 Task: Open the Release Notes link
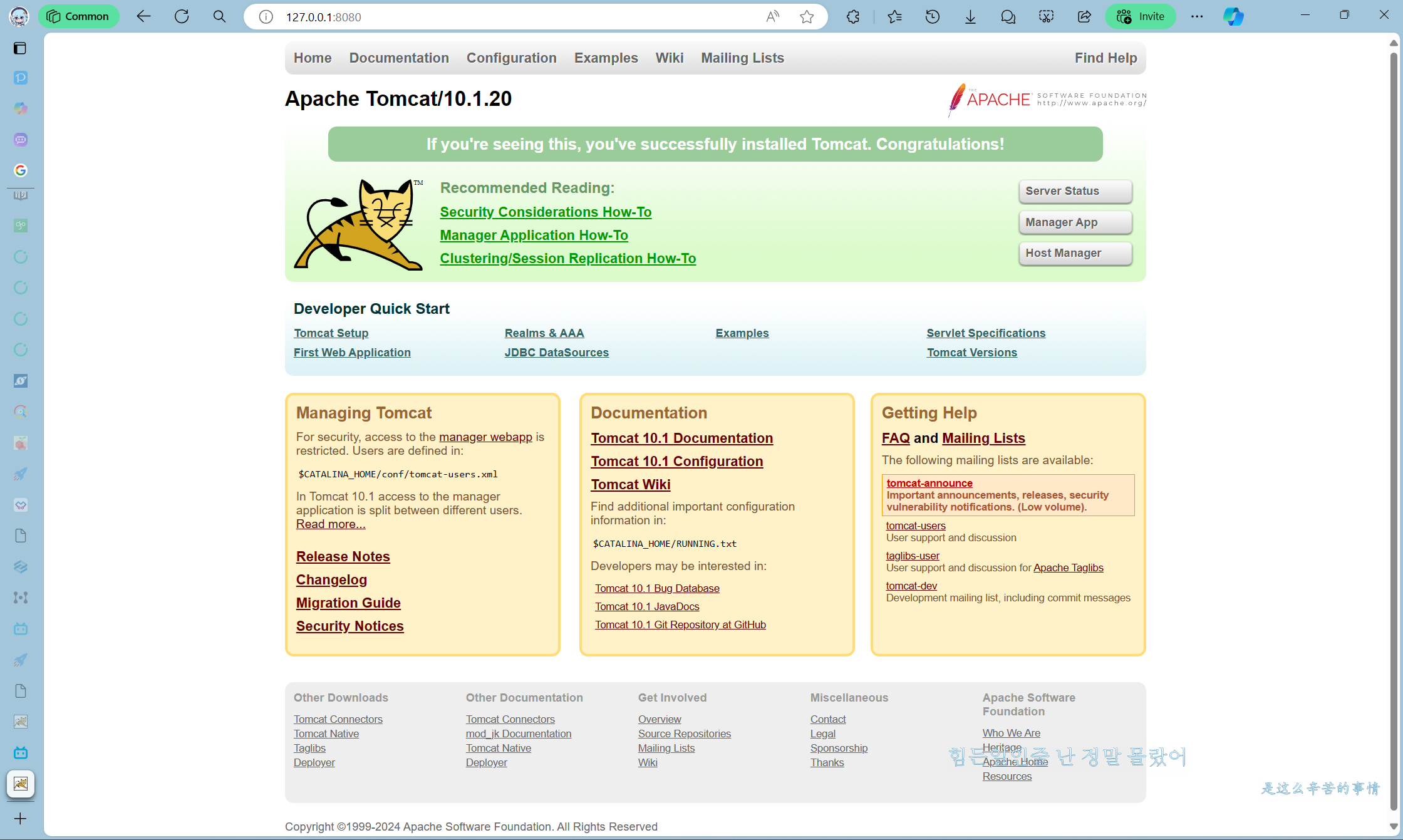[343, 557]
